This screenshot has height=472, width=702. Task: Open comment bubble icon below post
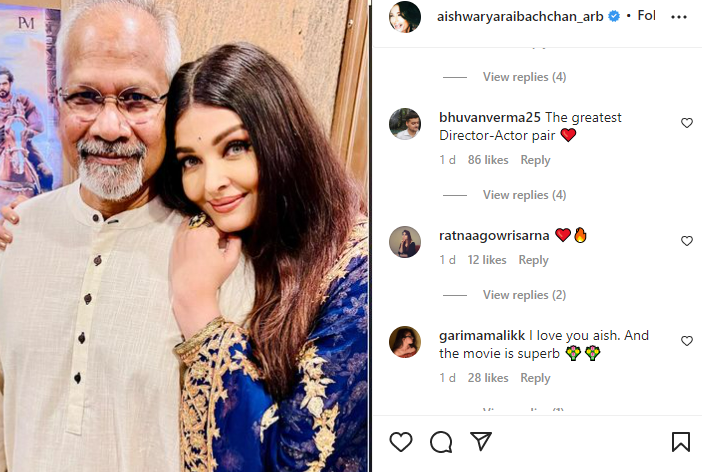[x=441, y=442]
